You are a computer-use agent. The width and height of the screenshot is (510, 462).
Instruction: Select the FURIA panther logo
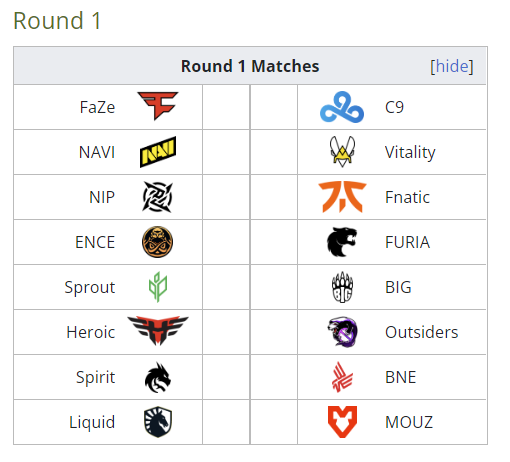pyautogui.click(x=342, y=242)
